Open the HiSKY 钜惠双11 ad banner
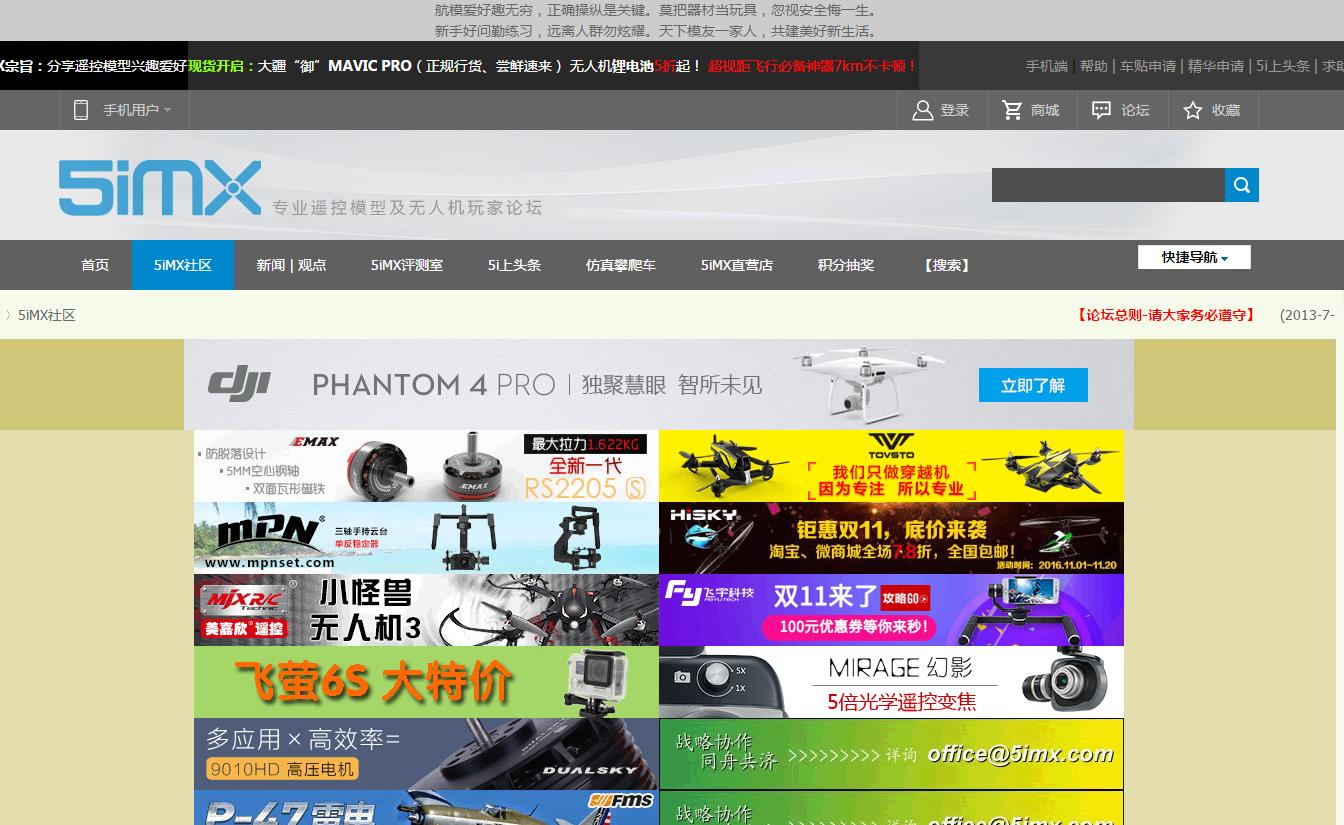1344x825 pixels. click(892, 538)
